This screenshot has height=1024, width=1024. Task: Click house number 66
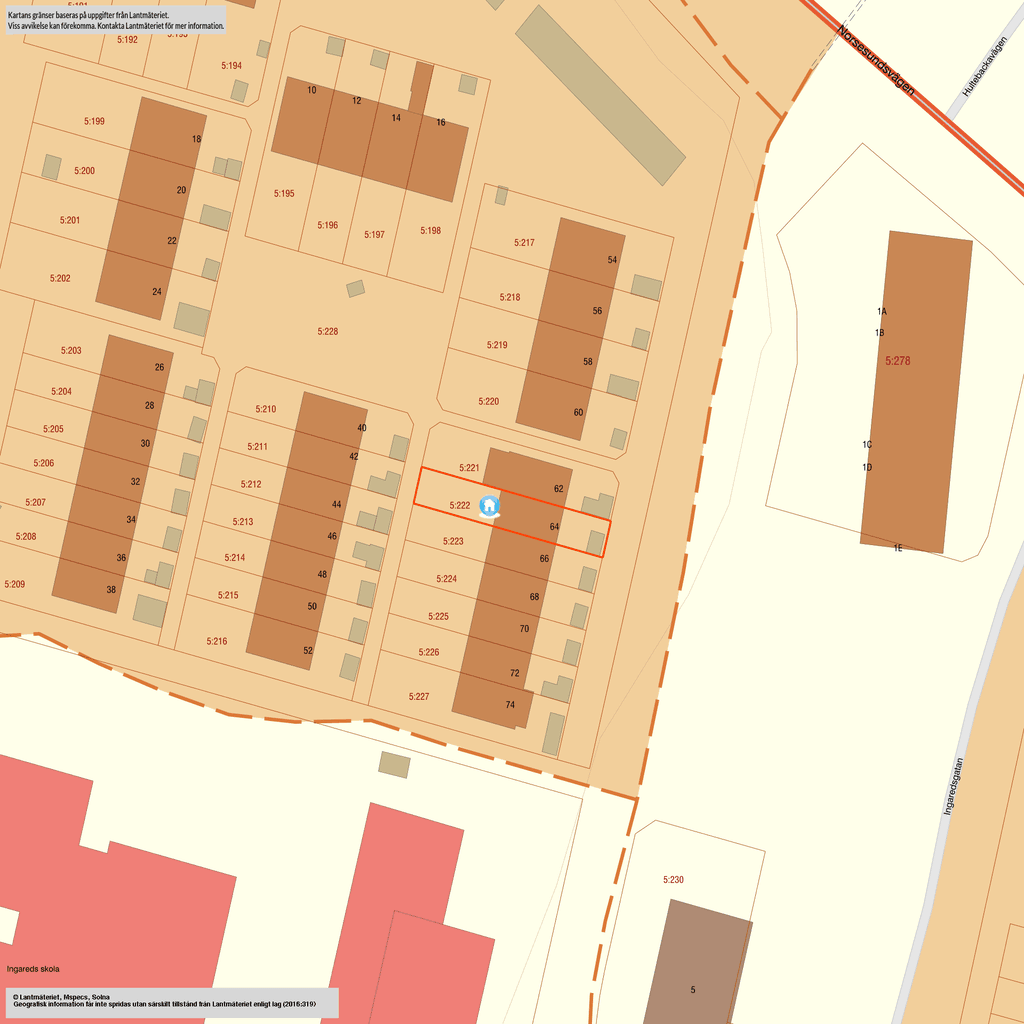[x=545, y=558]
